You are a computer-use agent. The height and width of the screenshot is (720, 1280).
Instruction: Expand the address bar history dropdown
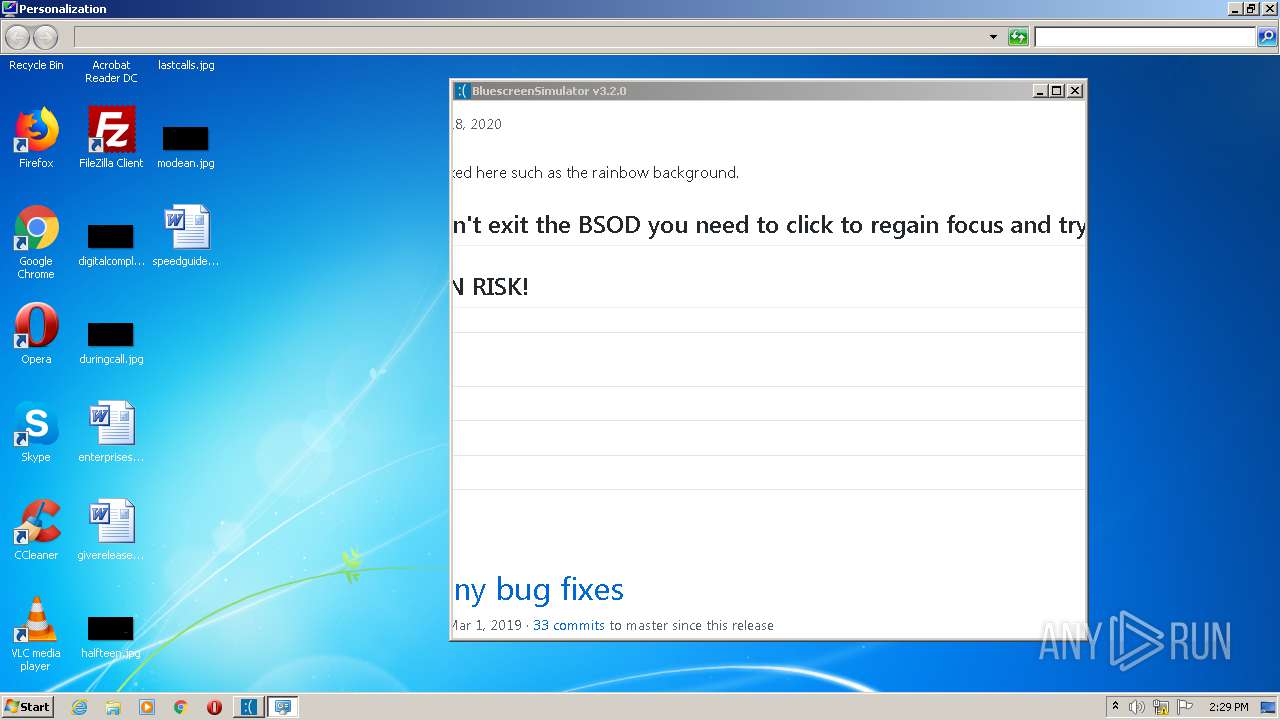993,38
